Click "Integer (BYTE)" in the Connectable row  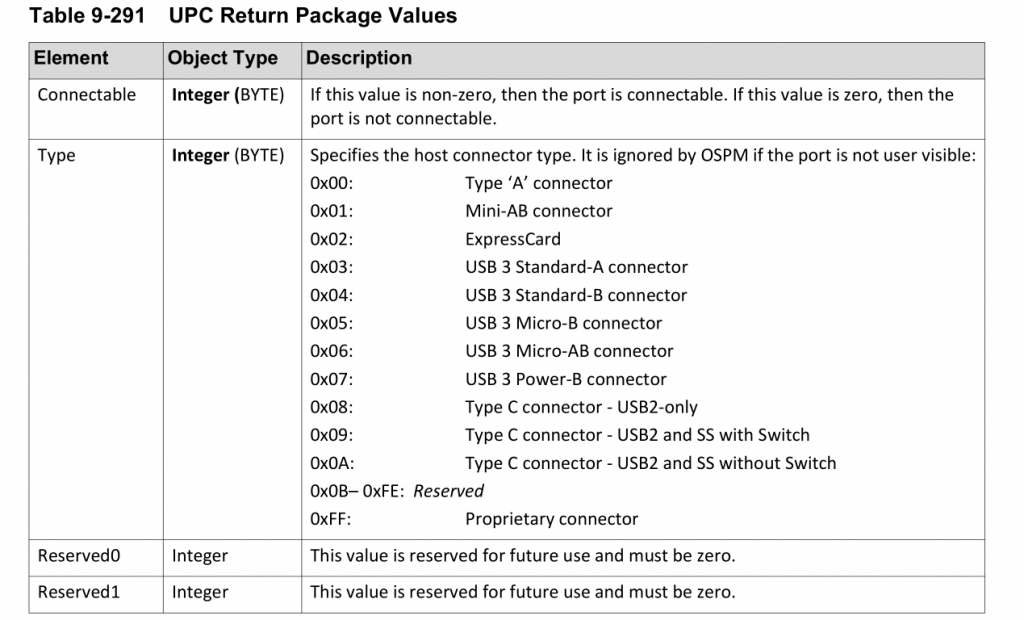[228, 95]
